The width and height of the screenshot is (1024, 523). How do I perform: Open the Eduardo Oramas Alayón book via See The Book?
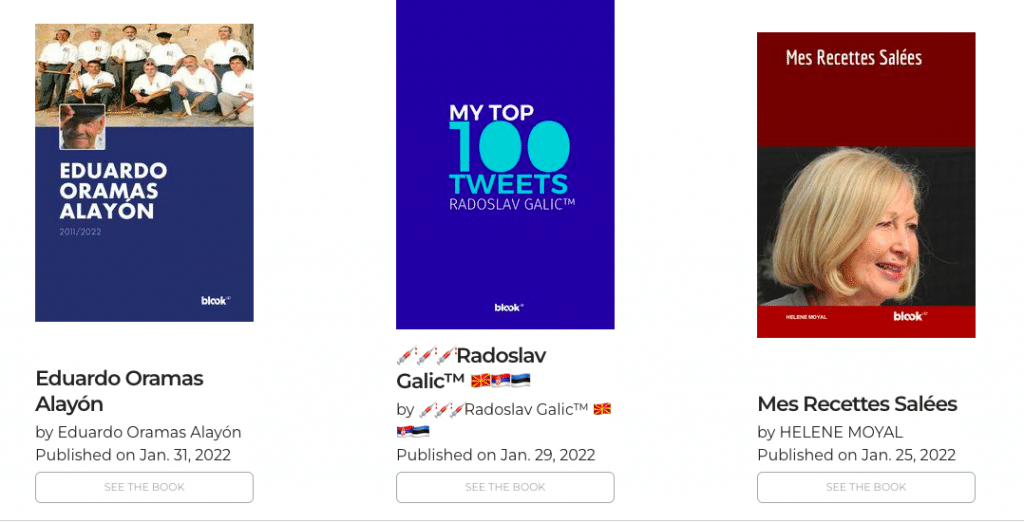pyautogui.click(x=144, y=487)
